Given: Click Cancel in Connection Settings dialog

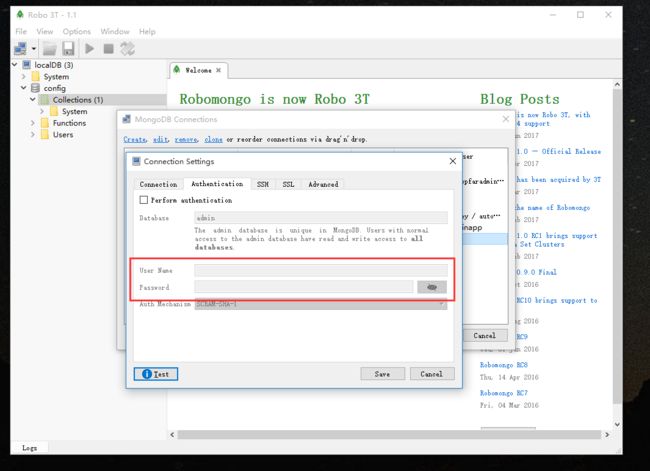Looking at the screenshot, I should 432,374.
